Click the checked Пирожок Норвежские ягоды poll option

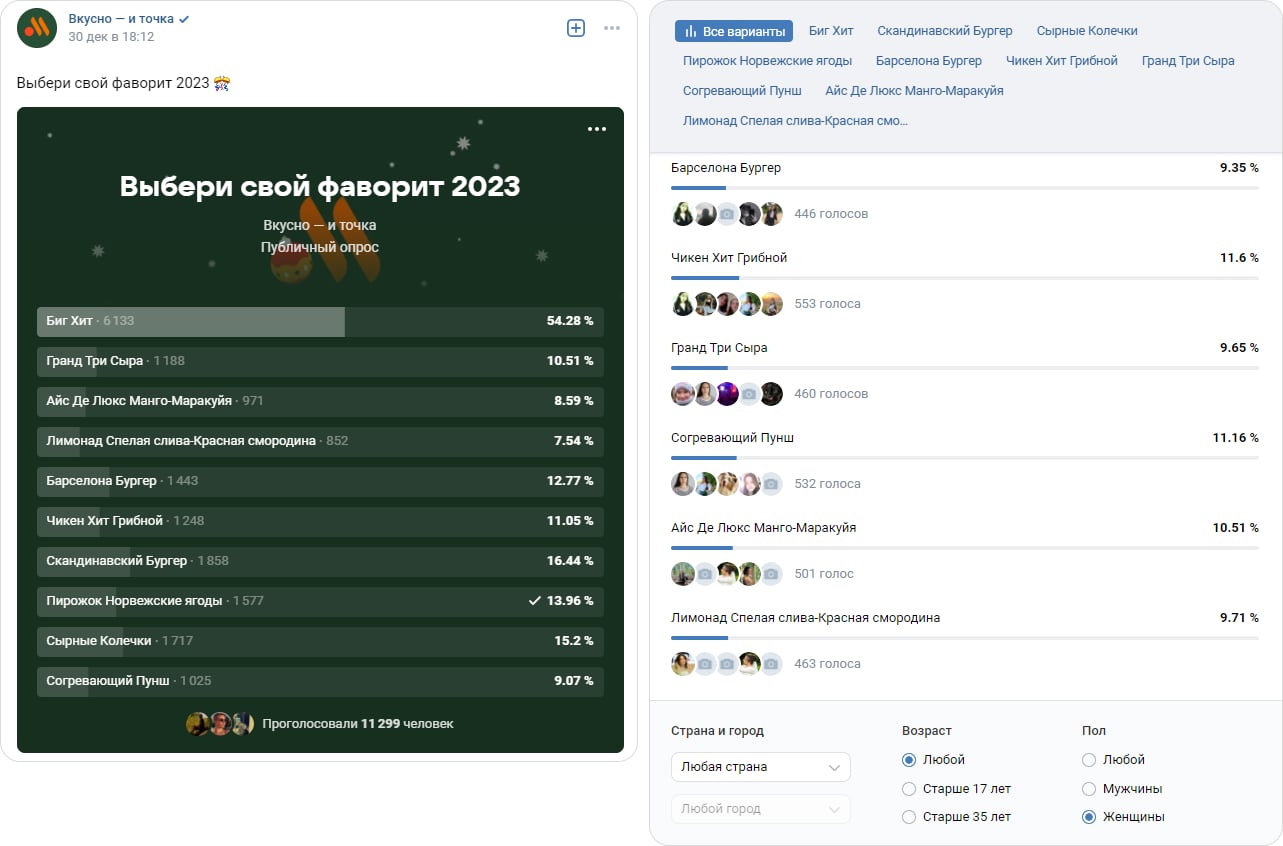tap(320, 601)
